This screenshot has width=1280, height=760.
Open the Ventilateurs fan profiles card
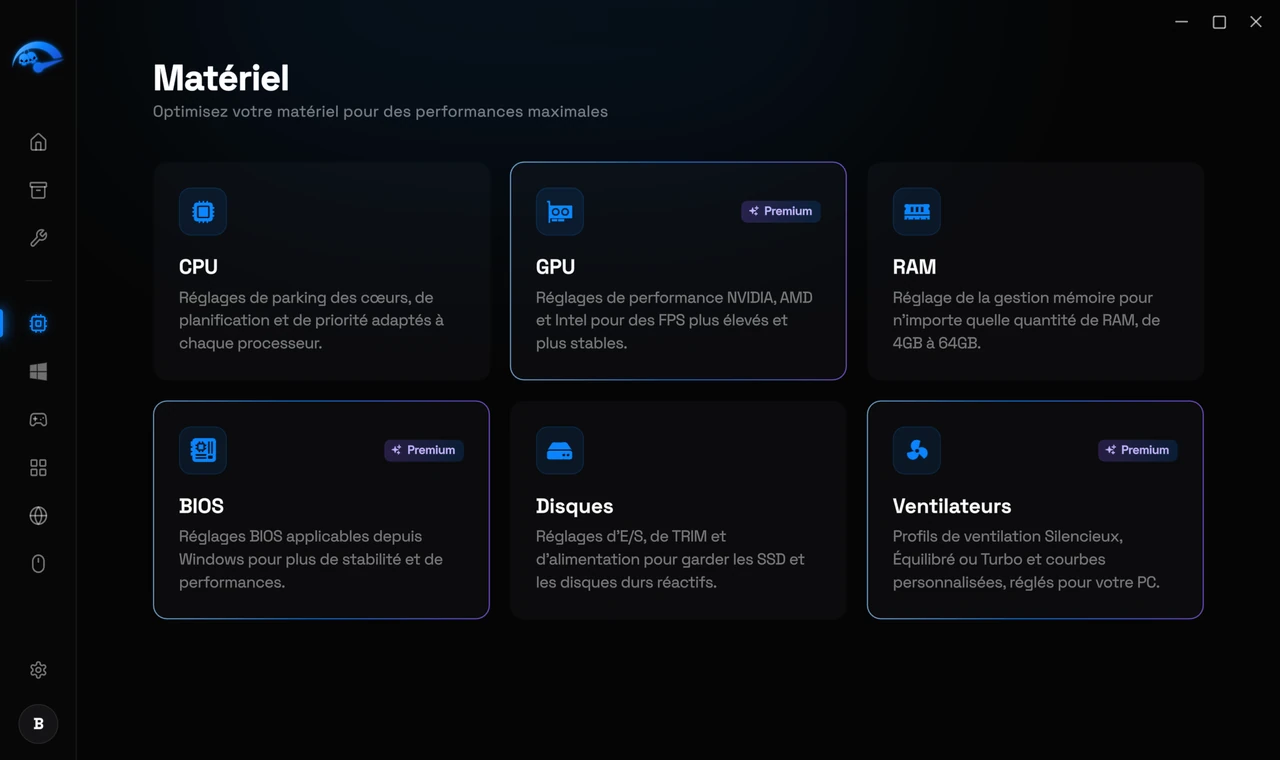[x=1035, y=510]
